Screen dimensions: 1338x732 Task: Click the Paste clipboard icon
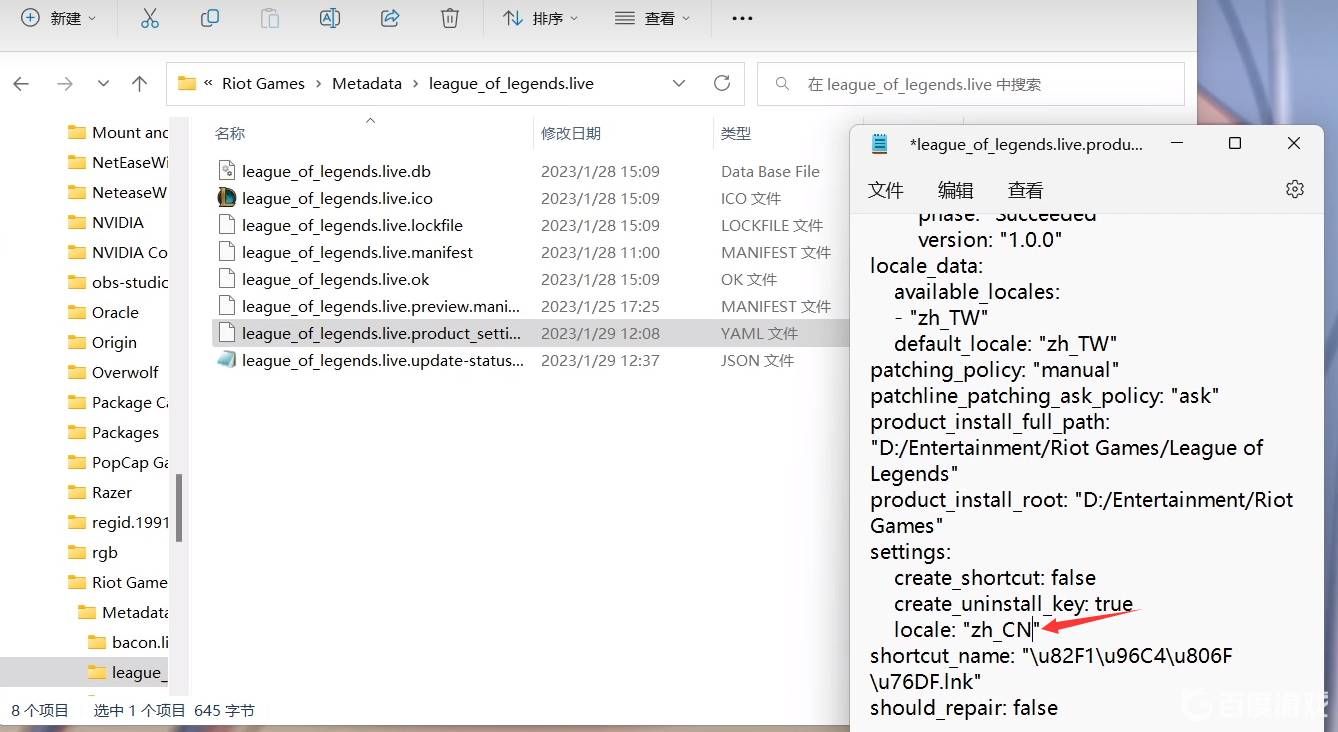pos(270,18)
